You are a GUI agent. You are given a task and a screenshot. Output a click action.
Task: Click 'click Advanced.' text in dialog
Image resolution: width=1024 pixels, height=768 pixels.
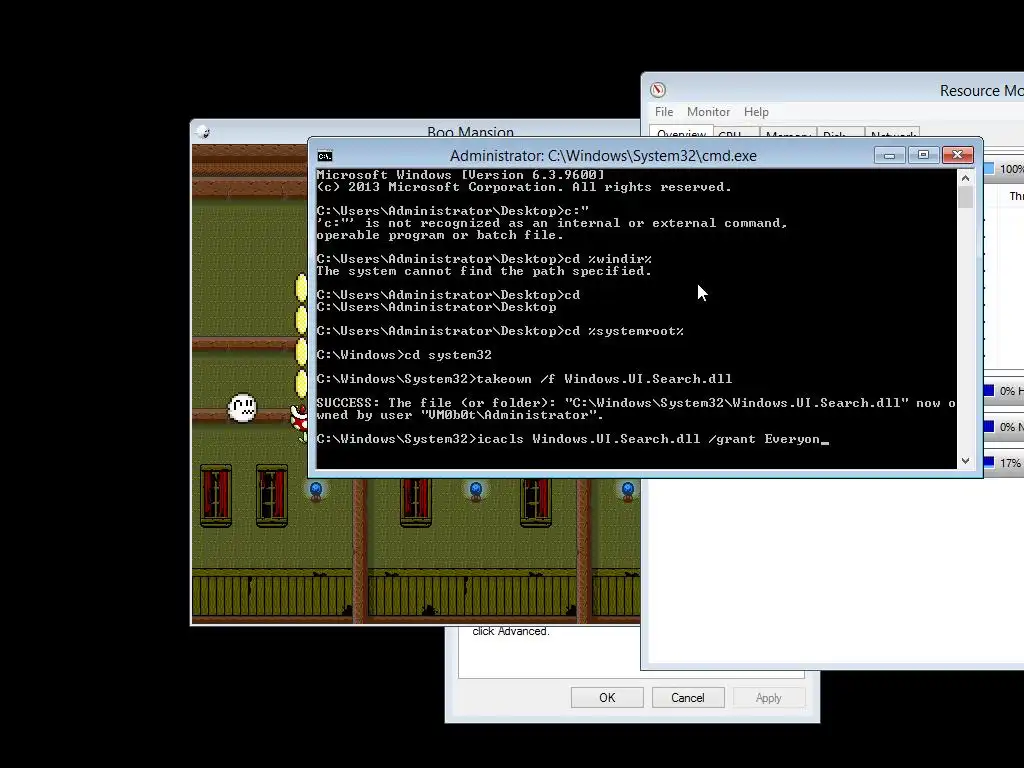pyautogui.click(x=511, y=631)
